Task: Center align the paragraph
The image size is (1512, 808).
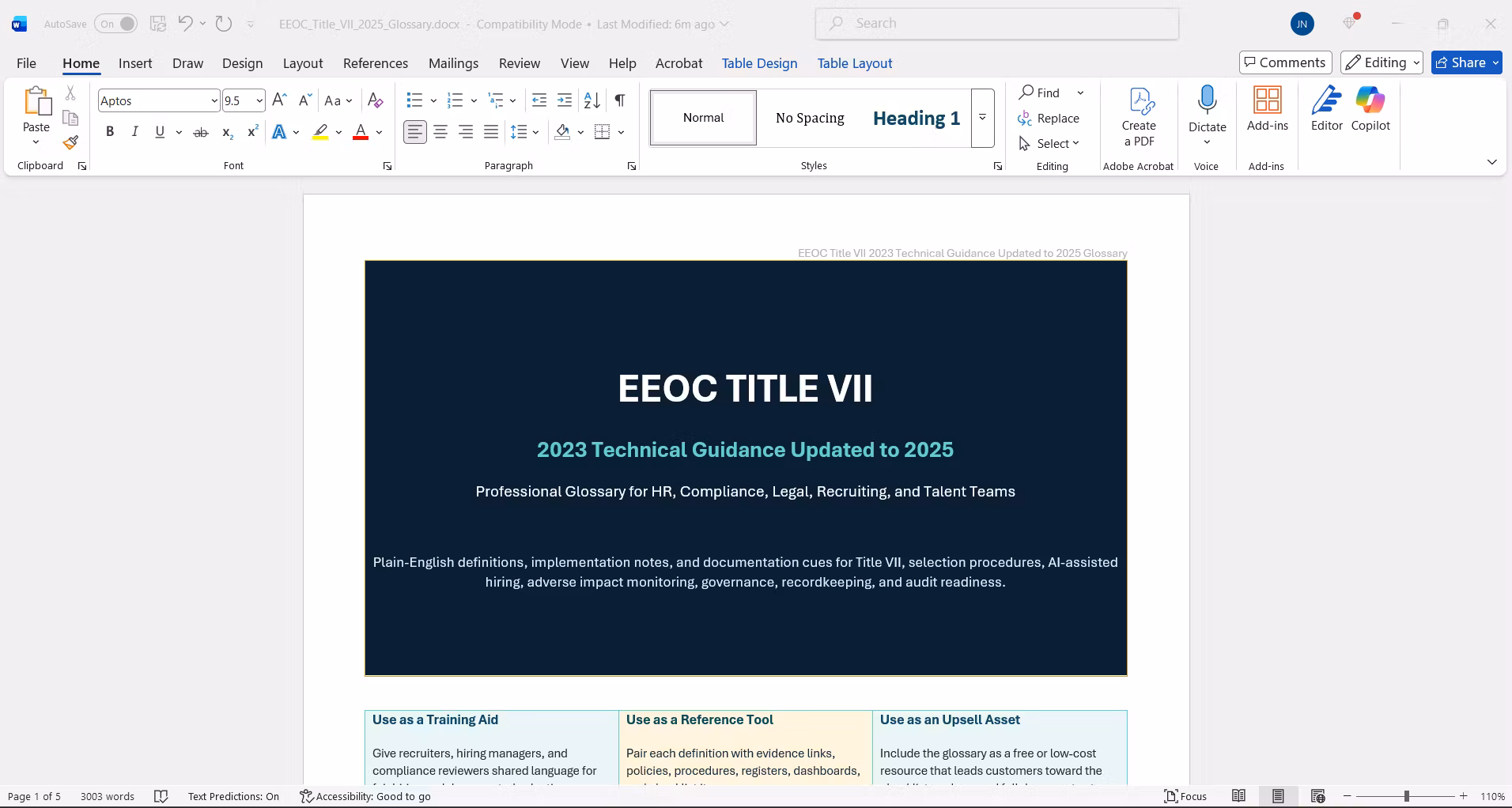Action: pyautogui.click(x=440, y=132)
